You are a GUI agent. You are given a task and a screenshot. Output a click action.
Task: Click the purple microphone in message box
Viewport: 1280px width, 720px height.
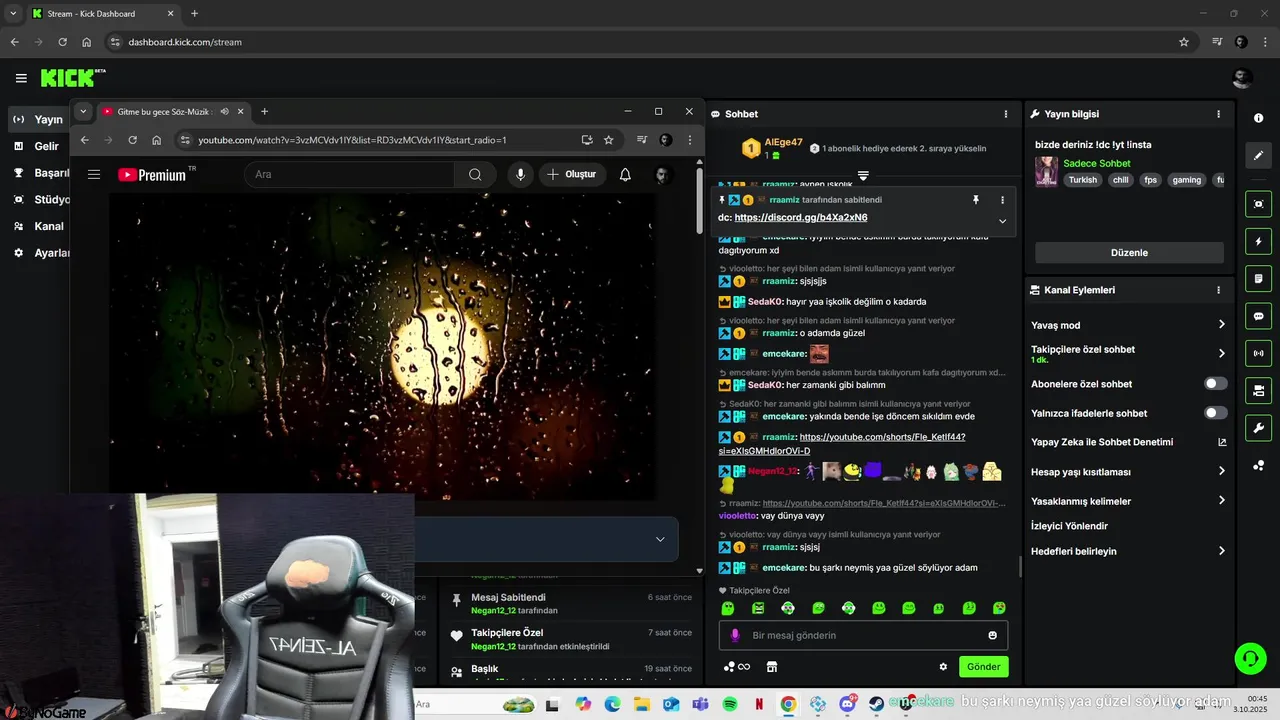735,635
